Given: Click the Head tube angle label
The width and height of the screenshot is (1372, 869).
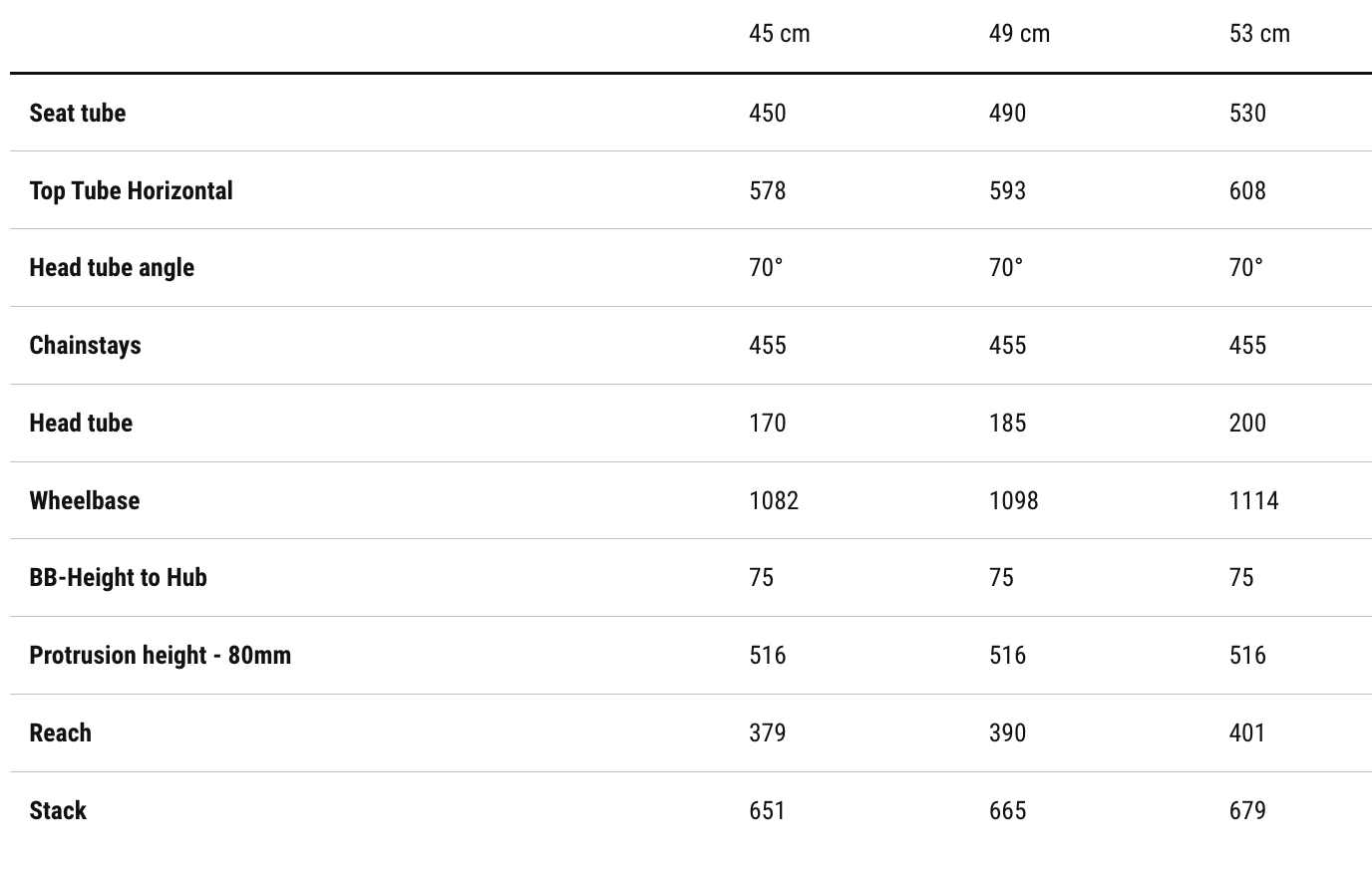Looking at the screenshot, I should coord(112,267).
